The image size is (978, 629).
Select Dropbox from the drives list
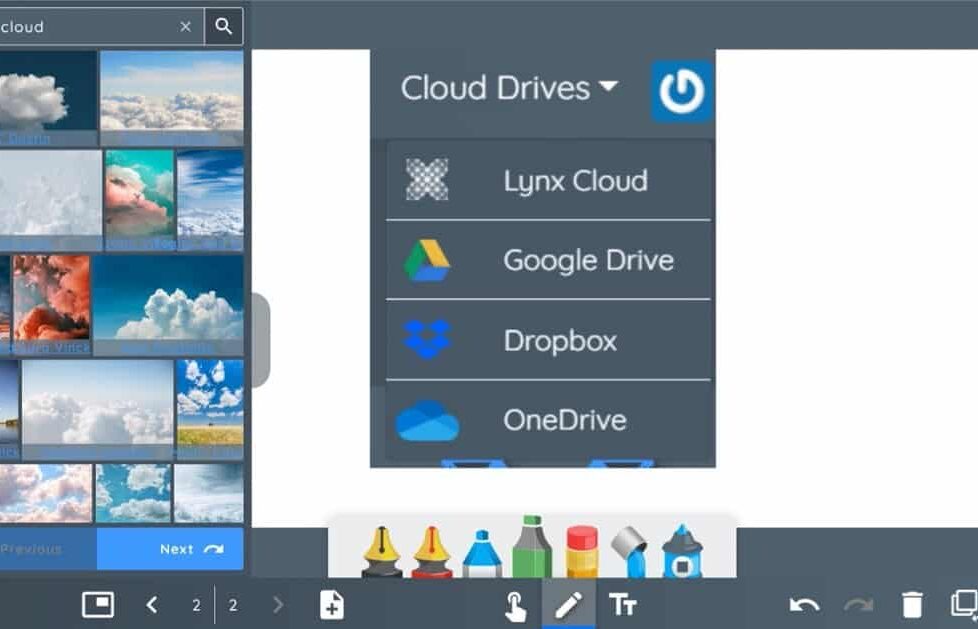tap(548, 340)
